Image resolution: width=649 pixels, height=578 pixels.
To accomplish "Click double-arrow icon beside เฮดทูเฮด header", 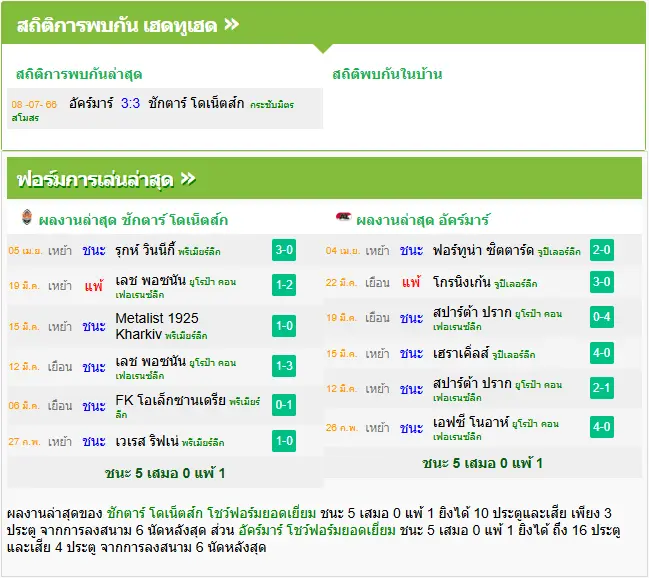I will (x=231, y=24).
